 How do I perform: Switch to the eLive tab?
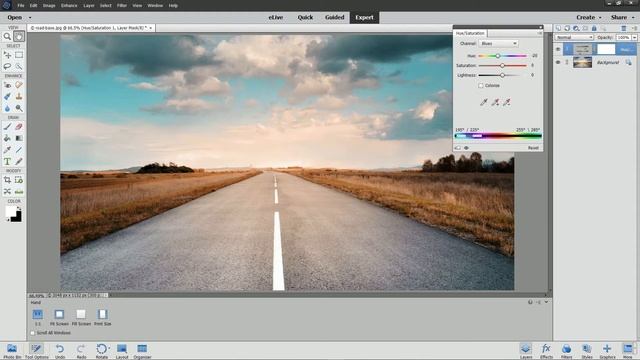(276, 18)
